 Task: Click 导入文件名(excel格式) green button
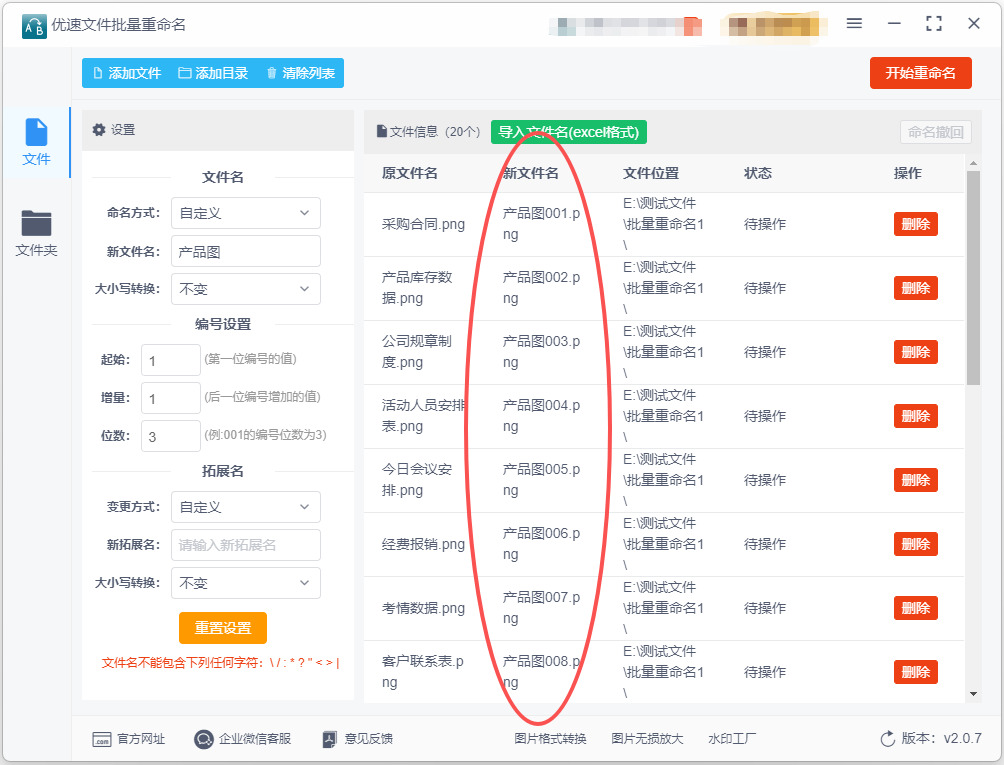pos(568,132)
